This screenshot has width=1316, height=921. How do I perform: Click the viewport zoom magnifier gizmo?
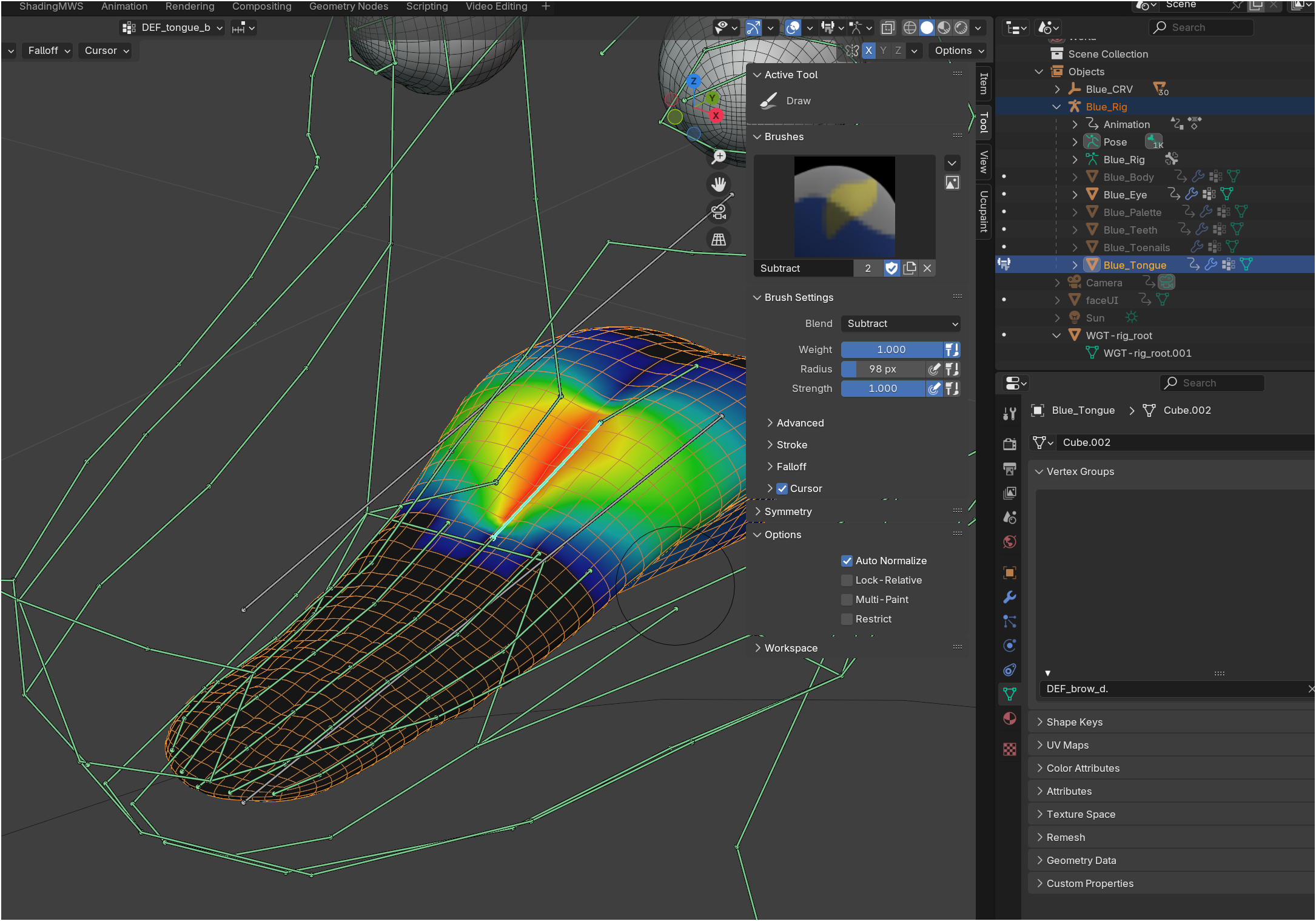point(719,157)
